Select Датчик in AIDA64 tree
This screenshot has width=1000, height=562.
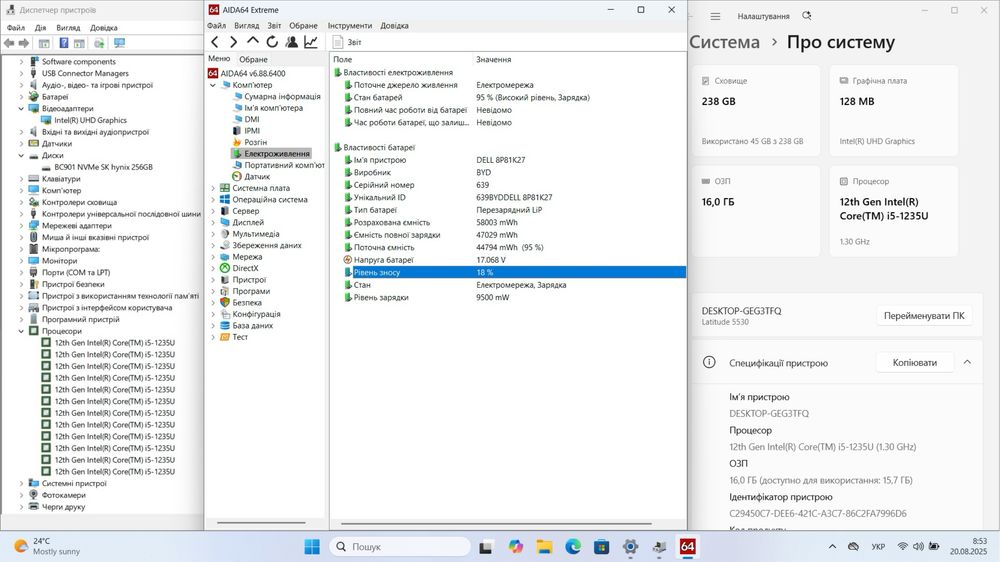point(257,177)
